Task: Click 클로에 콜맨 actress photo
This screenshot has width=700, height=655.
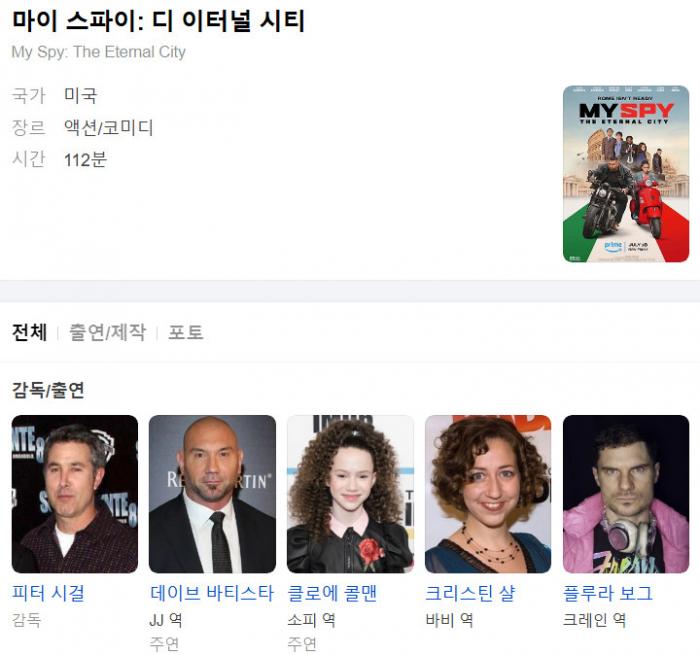Action: (x=350, y=494)
